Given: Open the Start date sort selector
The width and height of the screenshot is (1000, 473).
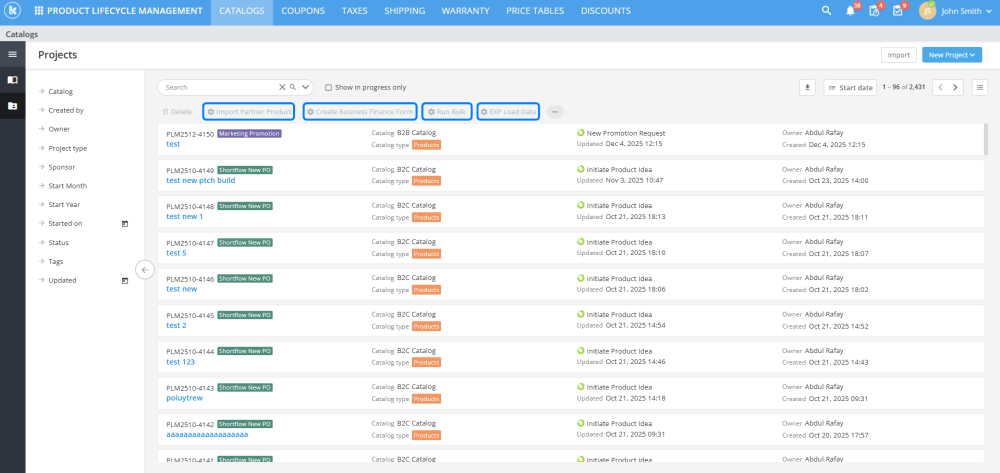Looking at the screenshot, I should [850, 87].
